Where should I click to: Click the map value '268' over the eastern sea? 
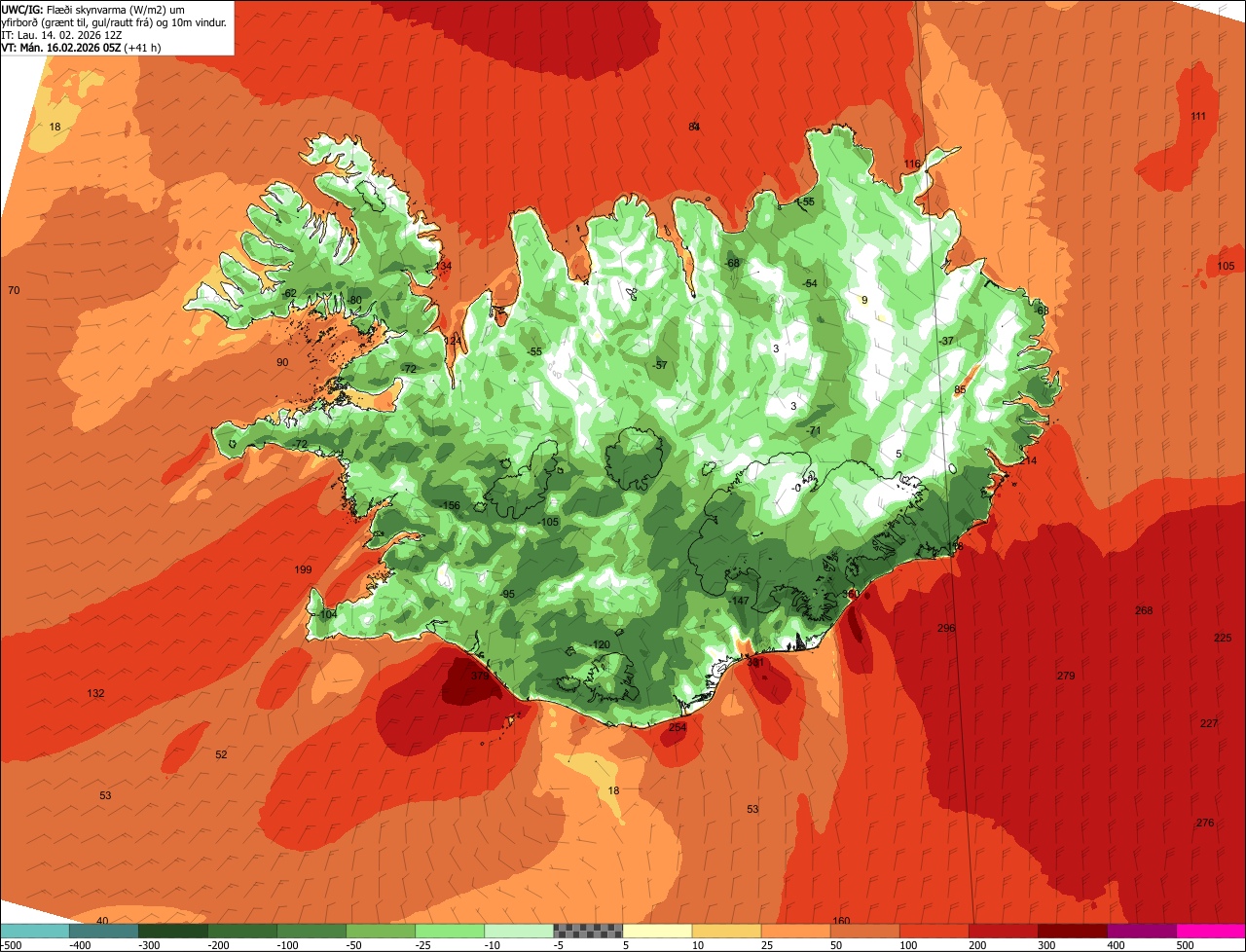1144,610
